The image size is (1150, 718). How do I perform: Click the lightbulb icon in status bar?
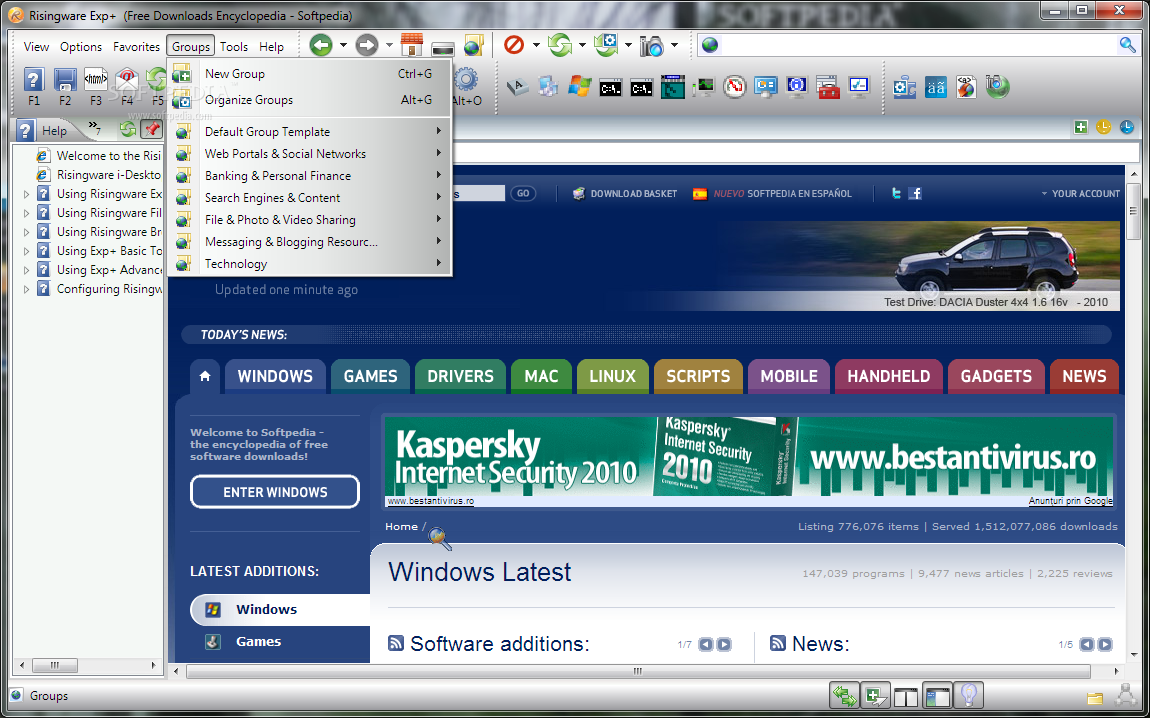click(969, 695)
